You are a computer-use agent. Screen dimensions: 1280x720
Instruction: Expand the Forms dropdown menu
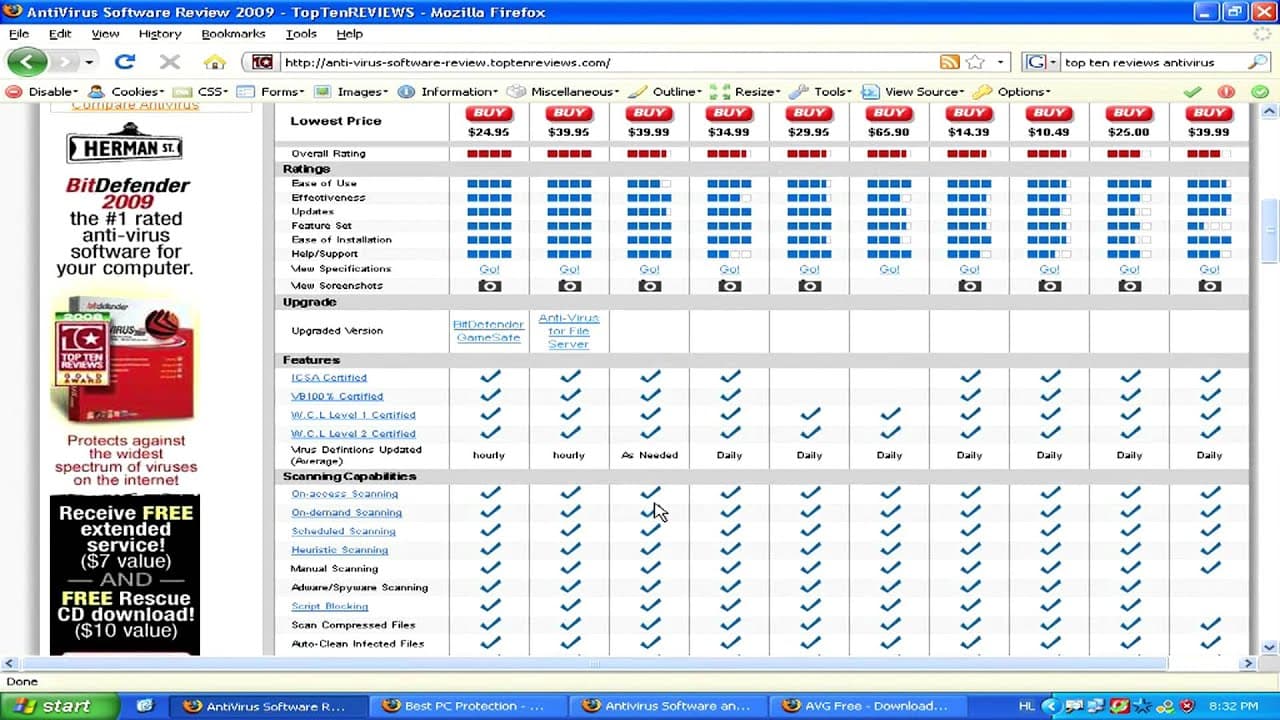click(272, 91)
